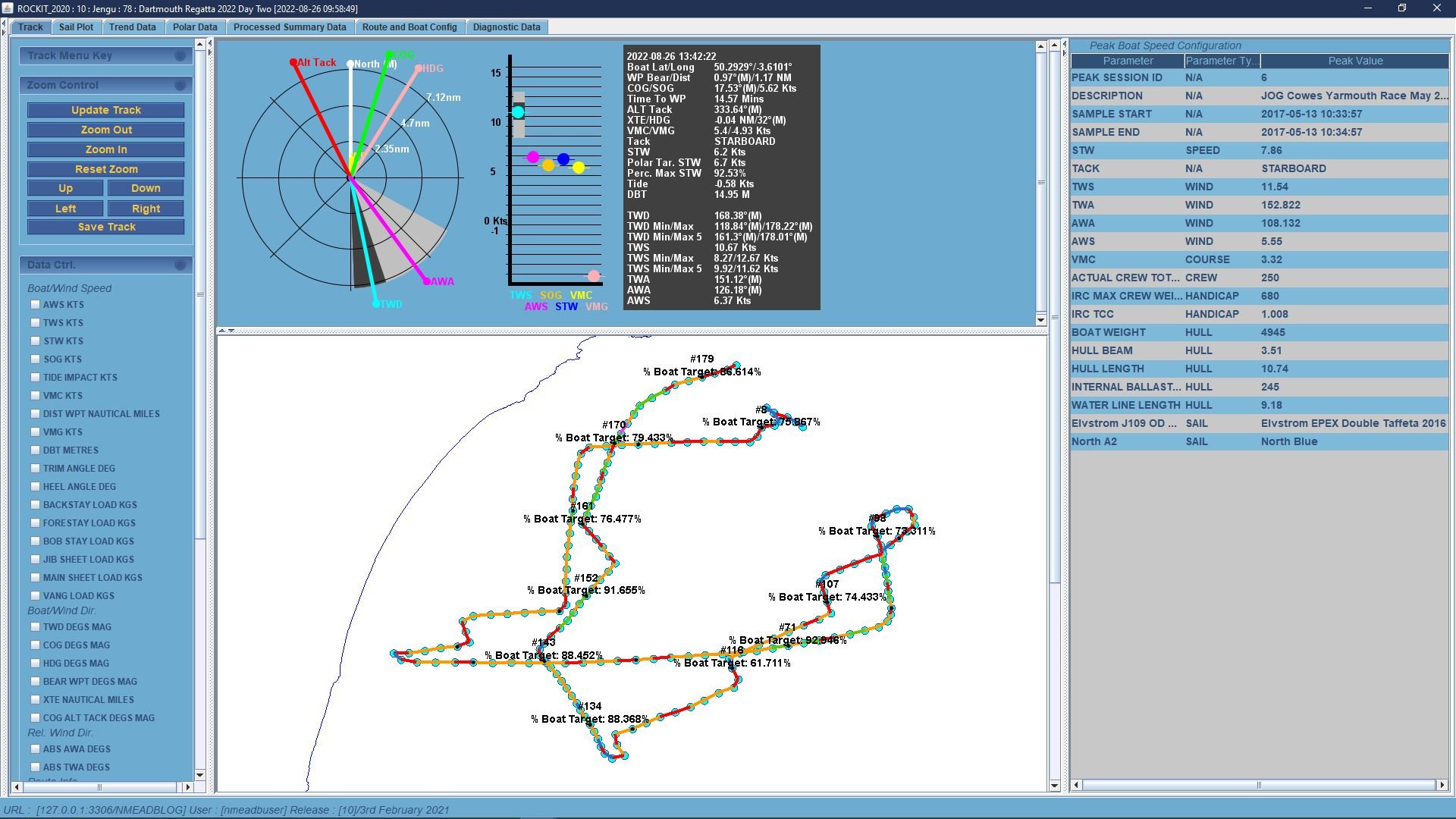Click right arrow of sidebar horizontal scrollbar
Image resolution: width=1456 pixels, height=819 pixels.
coord(188,787)
